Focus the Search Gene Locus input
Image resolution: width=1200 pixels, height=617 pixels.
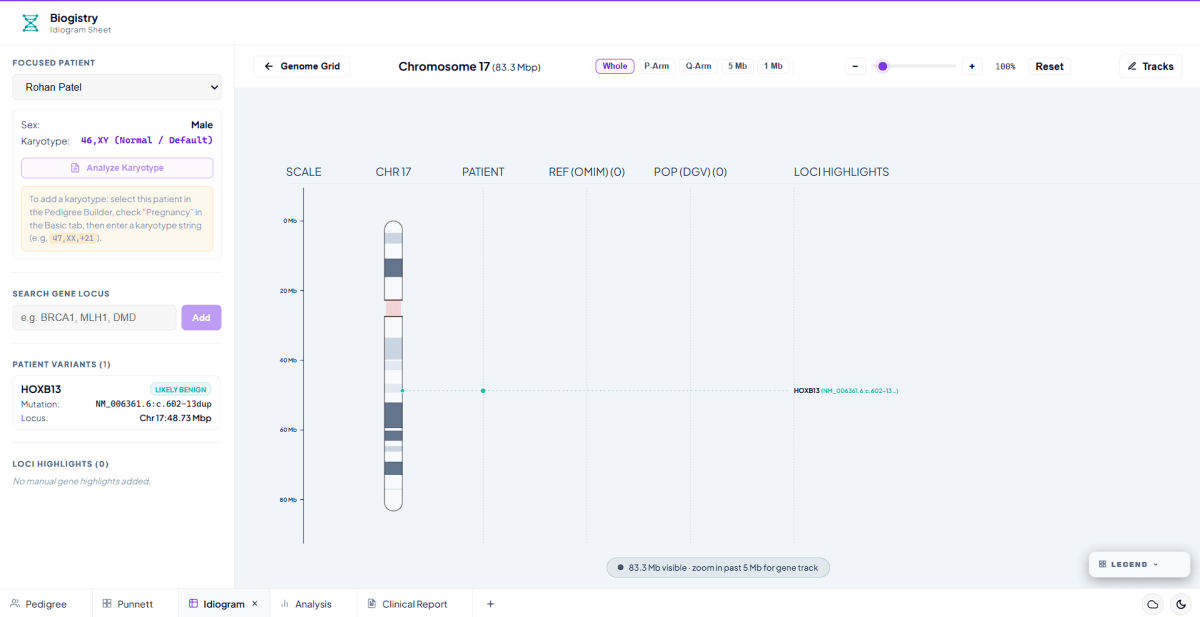(94, 317)
